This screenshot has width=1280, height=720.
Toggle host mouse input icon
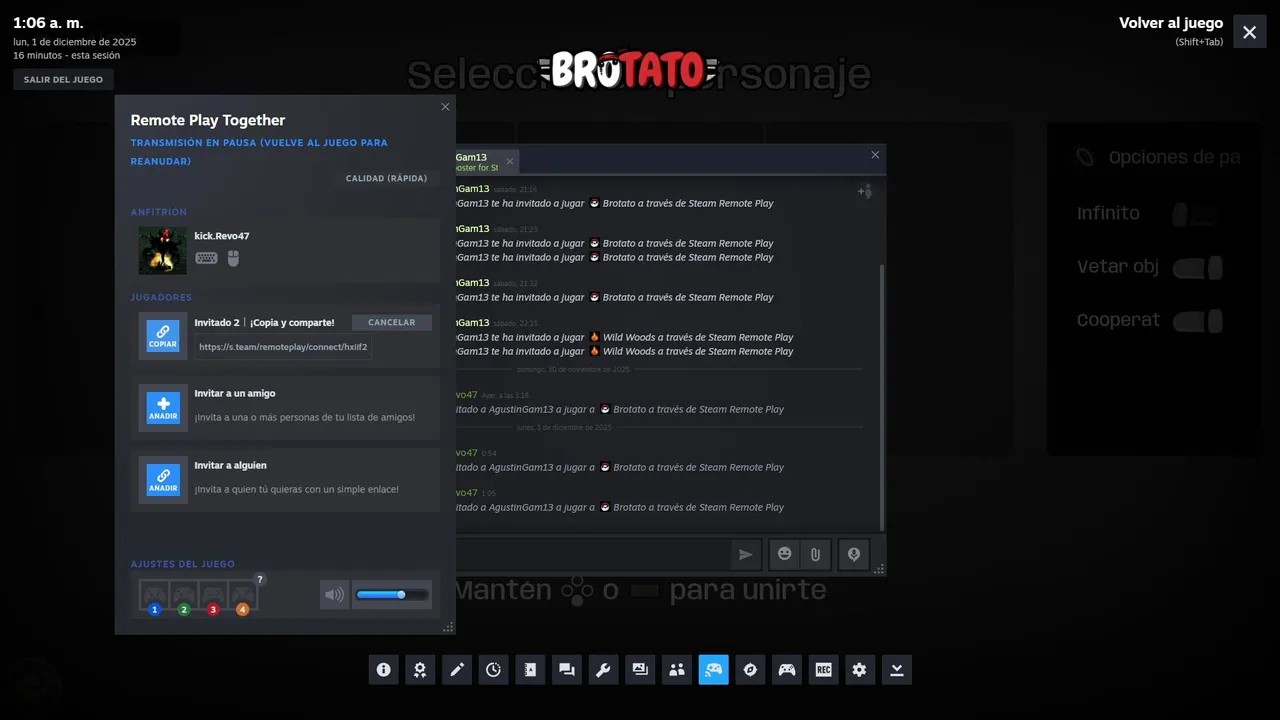(233, 258)
